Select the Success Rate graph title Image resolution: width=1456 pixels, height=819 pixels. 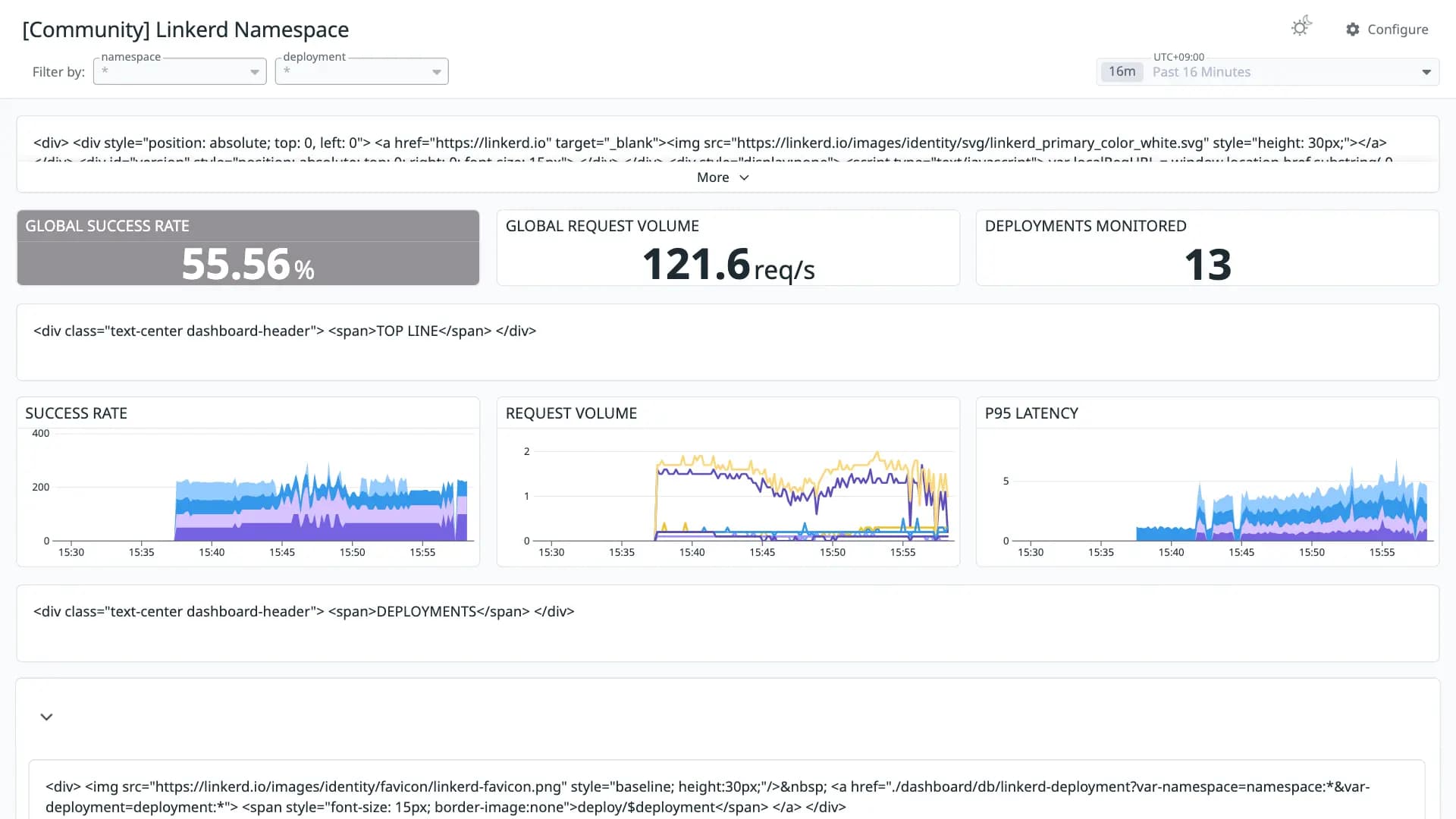[x=76, y=413]
